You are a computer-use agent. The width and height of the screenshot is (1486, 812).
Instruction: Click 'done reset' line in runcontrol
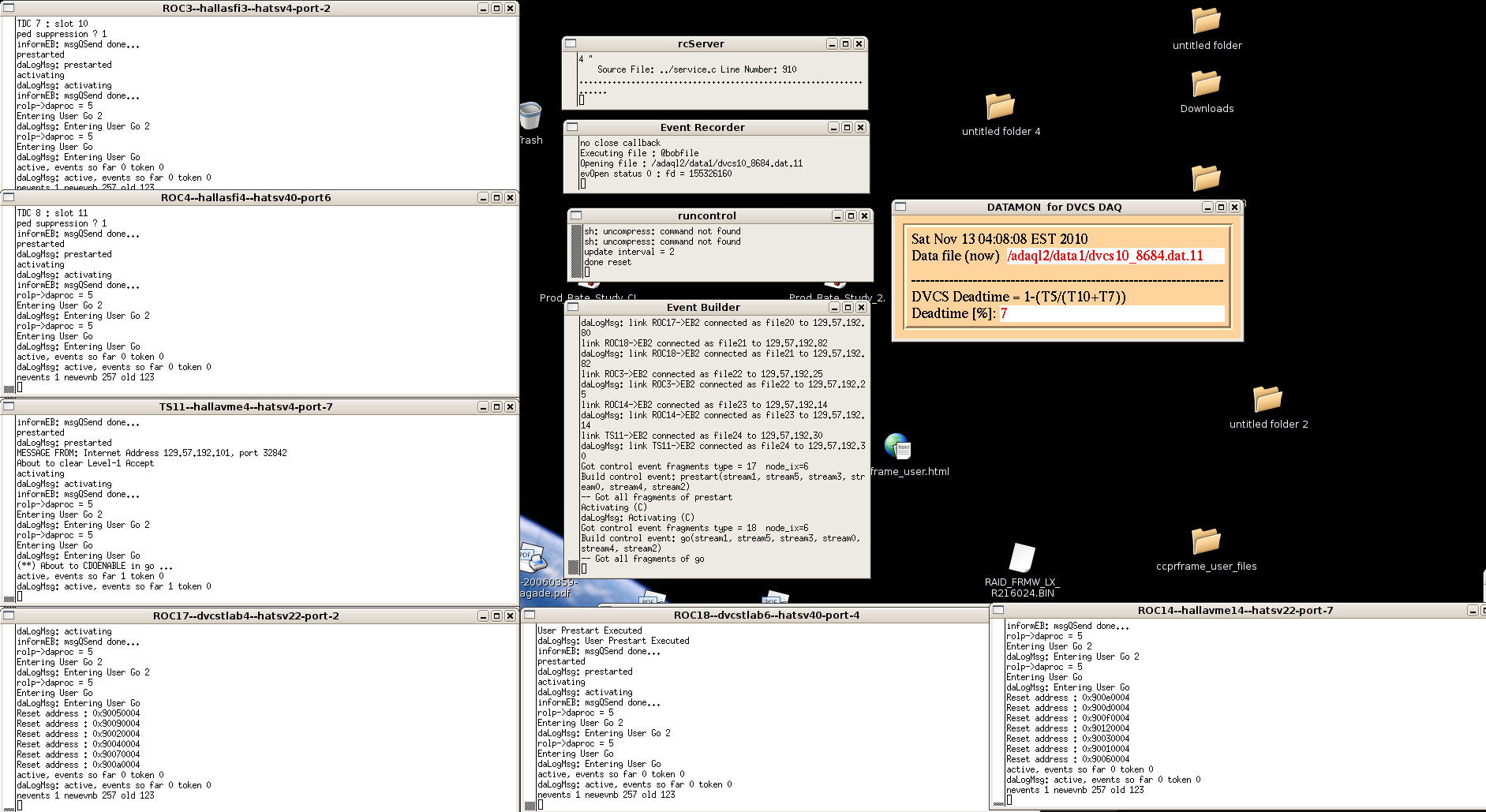click(x=608, y=262)
